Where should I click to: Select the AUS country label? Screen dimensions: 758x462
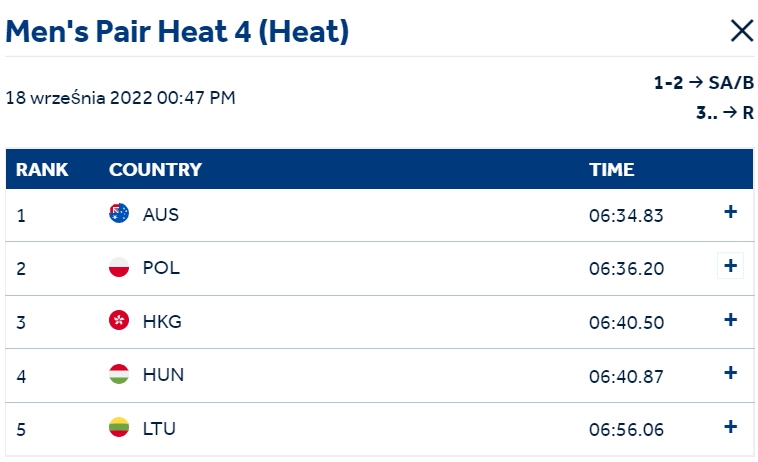coord(160,215)
